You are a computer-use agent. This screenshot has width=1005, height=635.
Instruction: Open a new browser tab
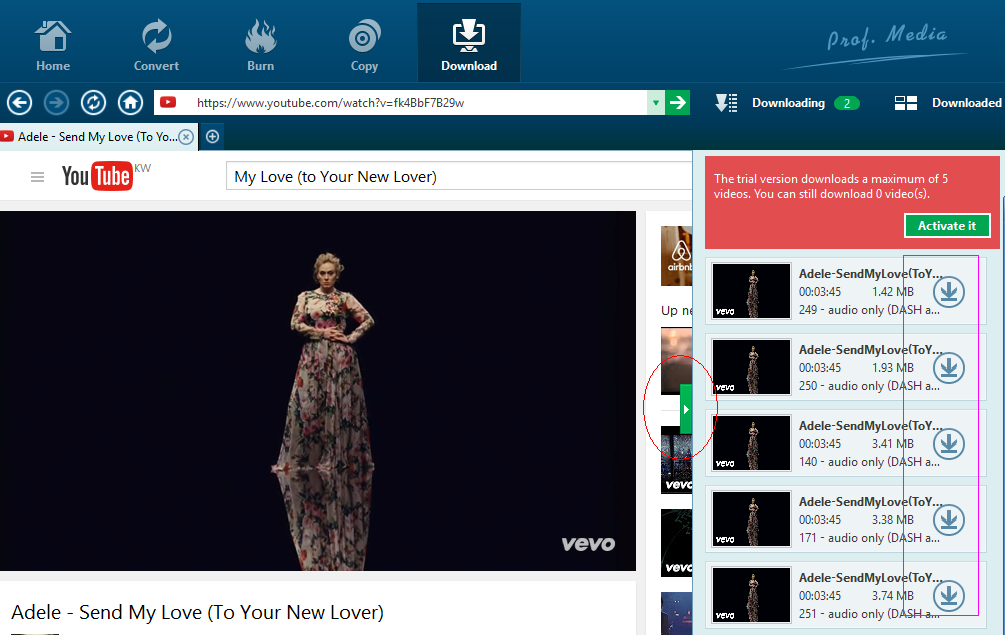click(213, 136)
